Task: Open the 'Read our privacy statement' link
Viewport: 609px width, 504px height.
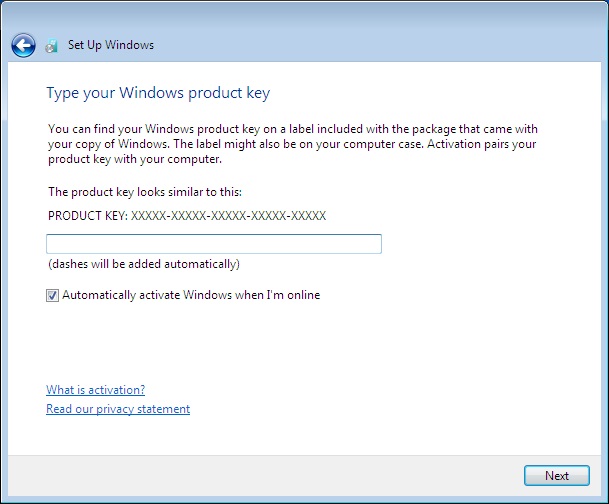Action: coord(118,409)
